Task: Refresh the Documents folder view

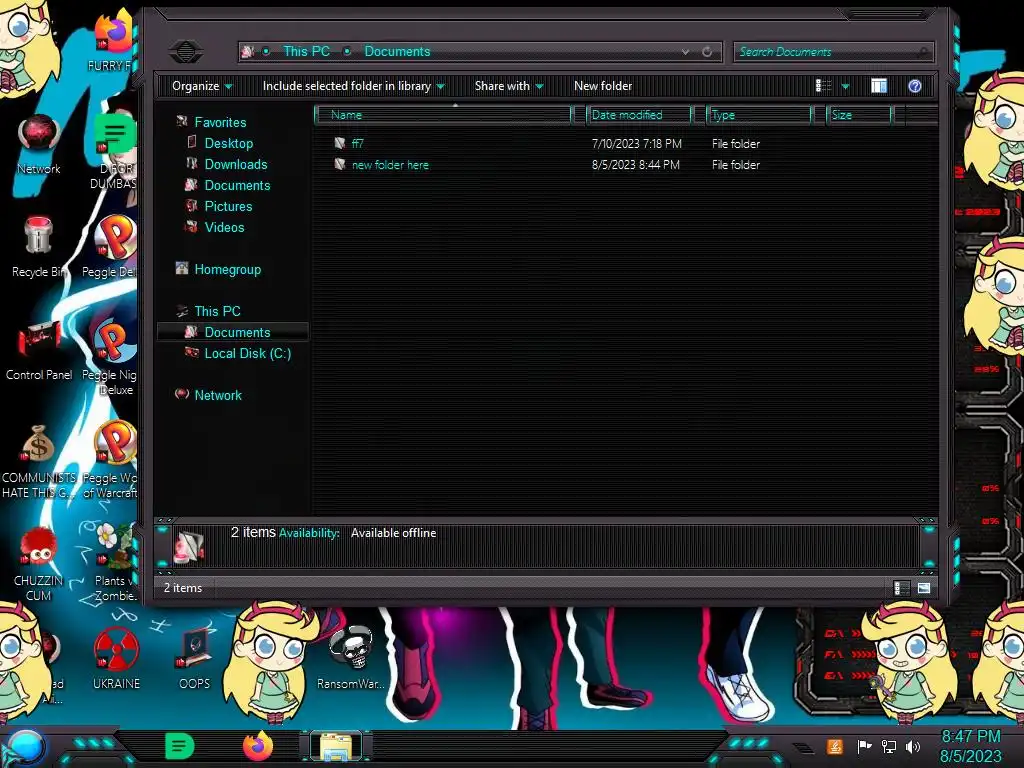Action: click(x=707, y=52)
